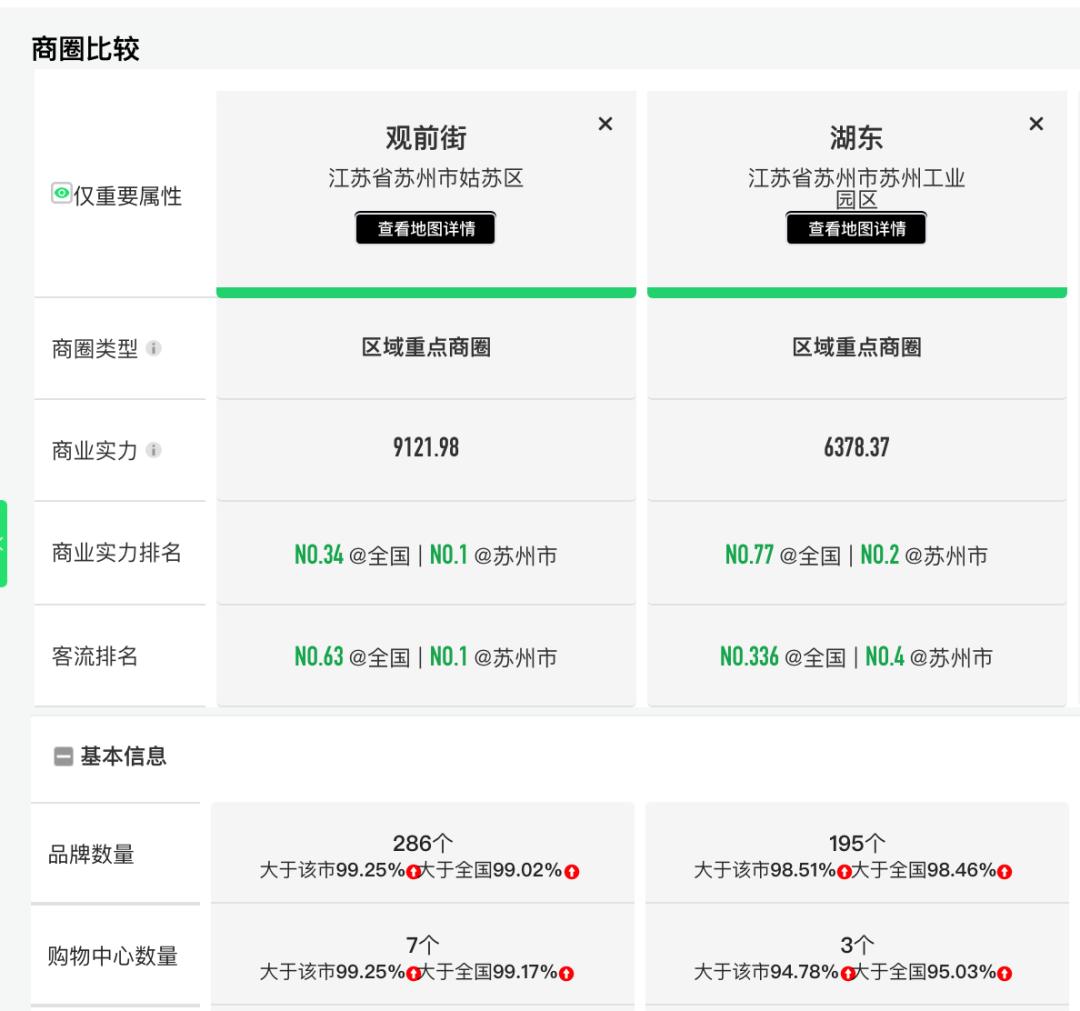Click 区域重点商圈 under 湖东
1080x1011 pixels.
pos(856,347)
